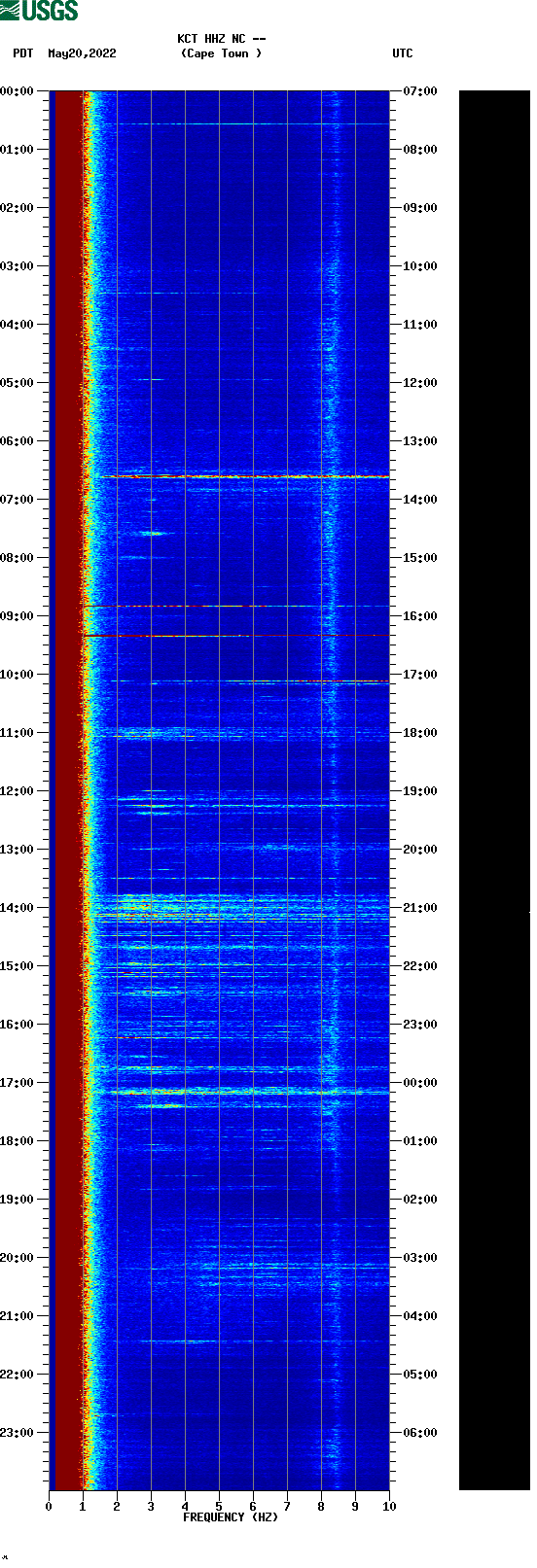This screenshot has width=537, height=1568.
Task: Click the 12:00 PDT time label
Action: click(x=18, y=791)
